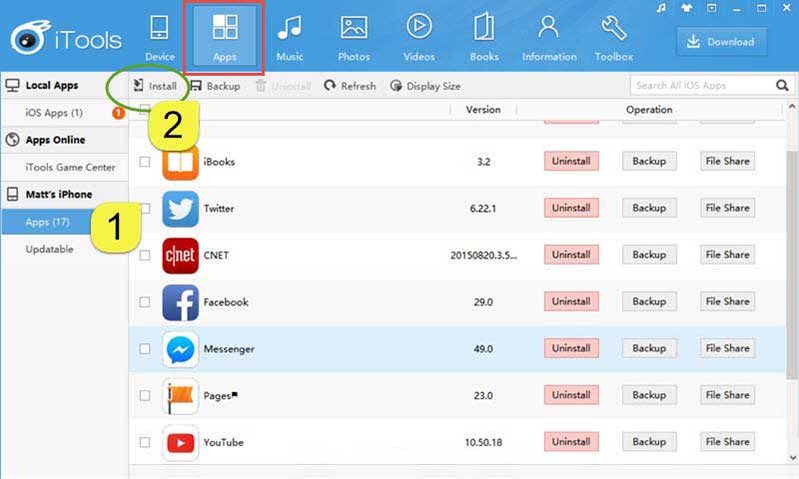Select iOS Apps under Local Apps
This screenshot has height=479, width=799.
54,113
